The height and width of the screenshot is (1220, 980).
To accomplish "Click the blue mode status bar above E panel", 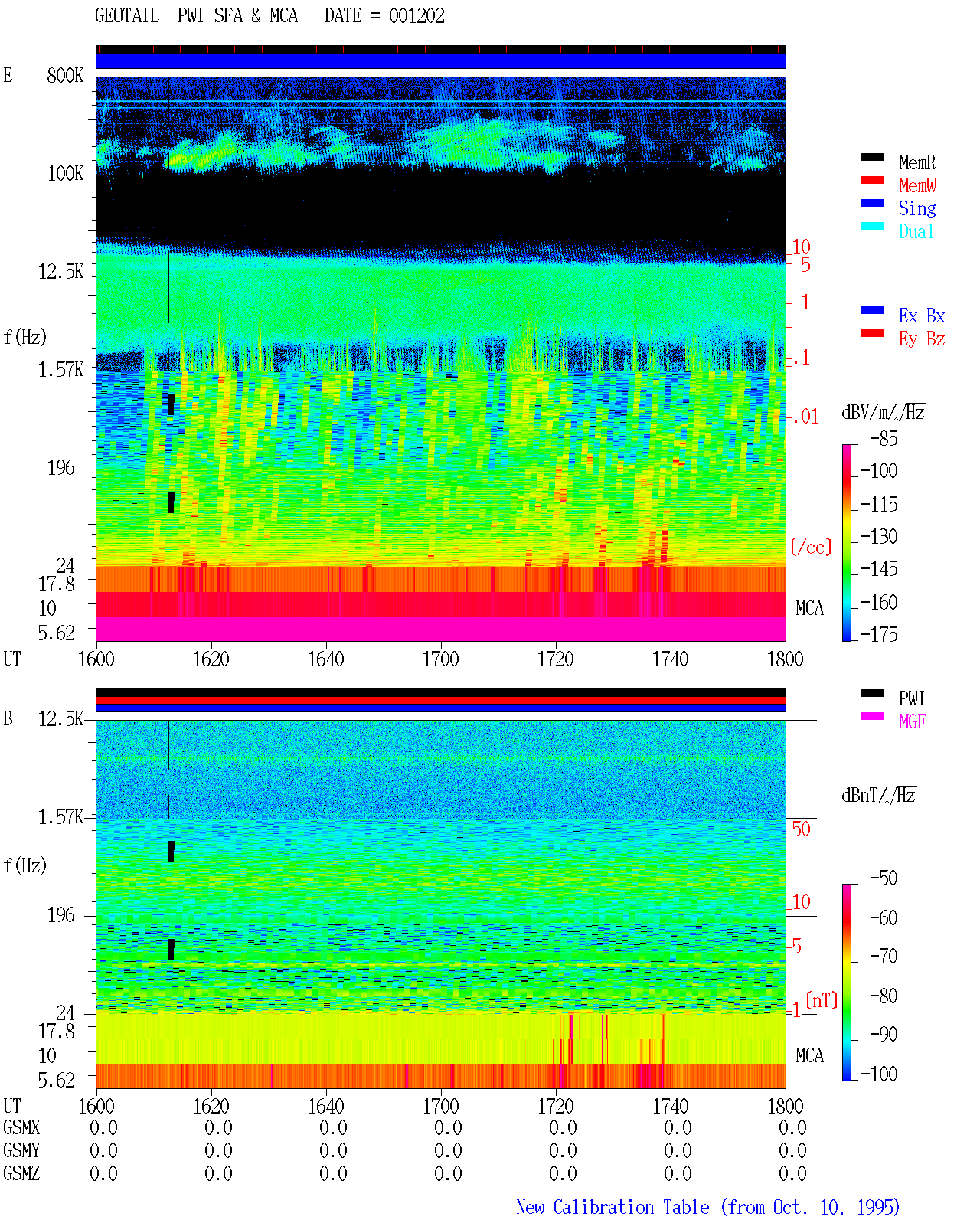I will pos(440,61).
